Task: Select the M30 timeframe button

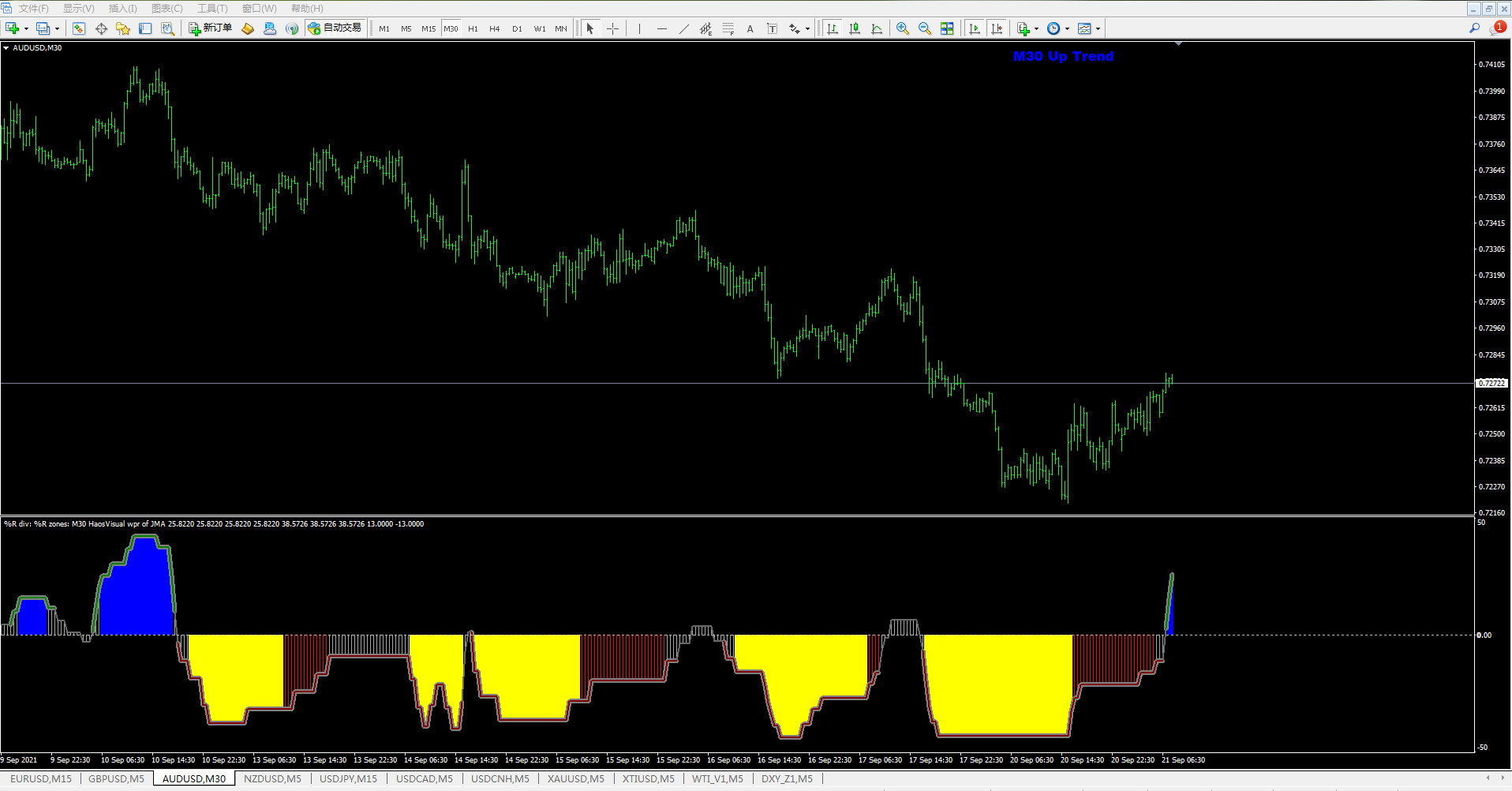Action: (x=451, y=28)
